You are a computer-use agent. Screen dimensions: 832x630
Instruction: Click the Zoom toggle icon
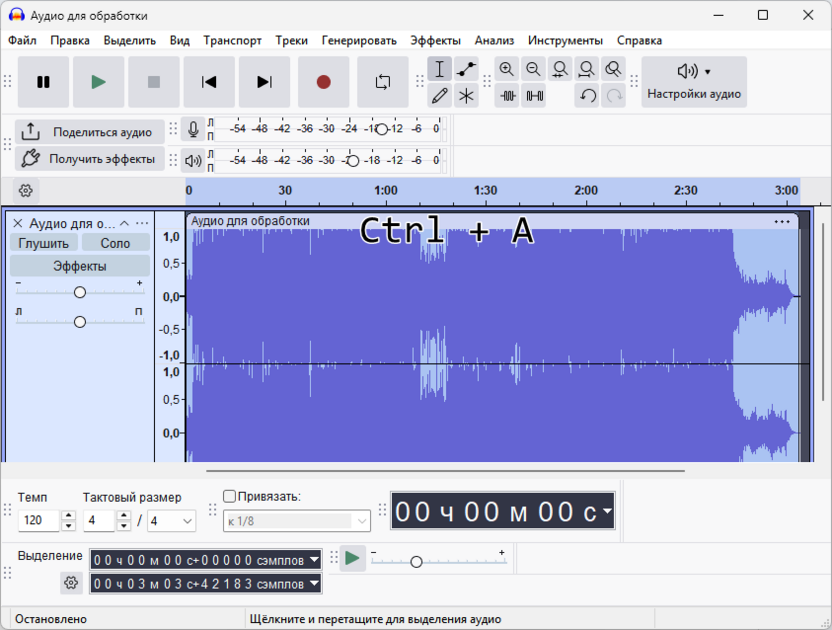[x=613, y=69]
